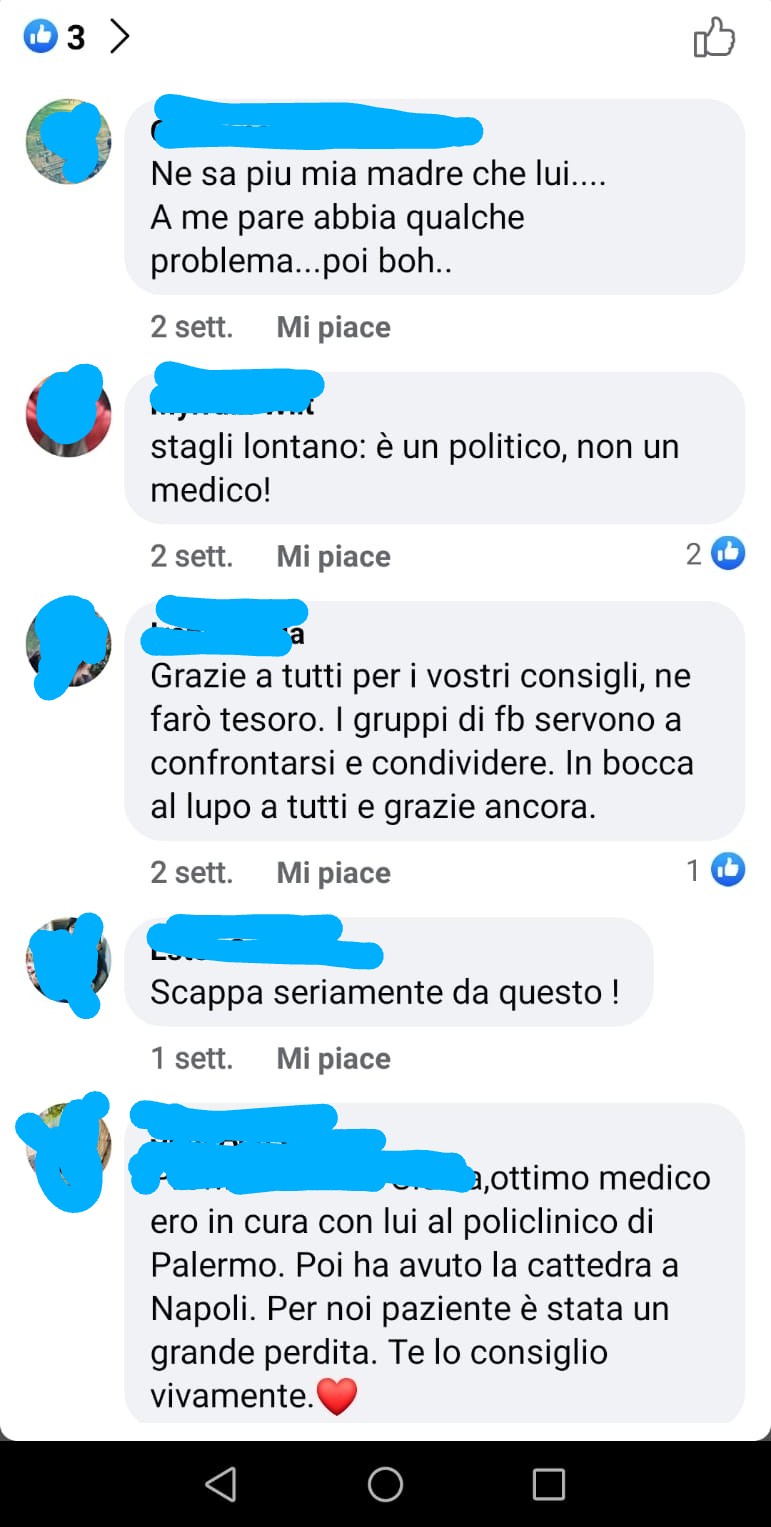Open avatar beside 'Grazie a tutti' comment
The height and width of the screenshot is (1527, 771).
tap(68, 643)
